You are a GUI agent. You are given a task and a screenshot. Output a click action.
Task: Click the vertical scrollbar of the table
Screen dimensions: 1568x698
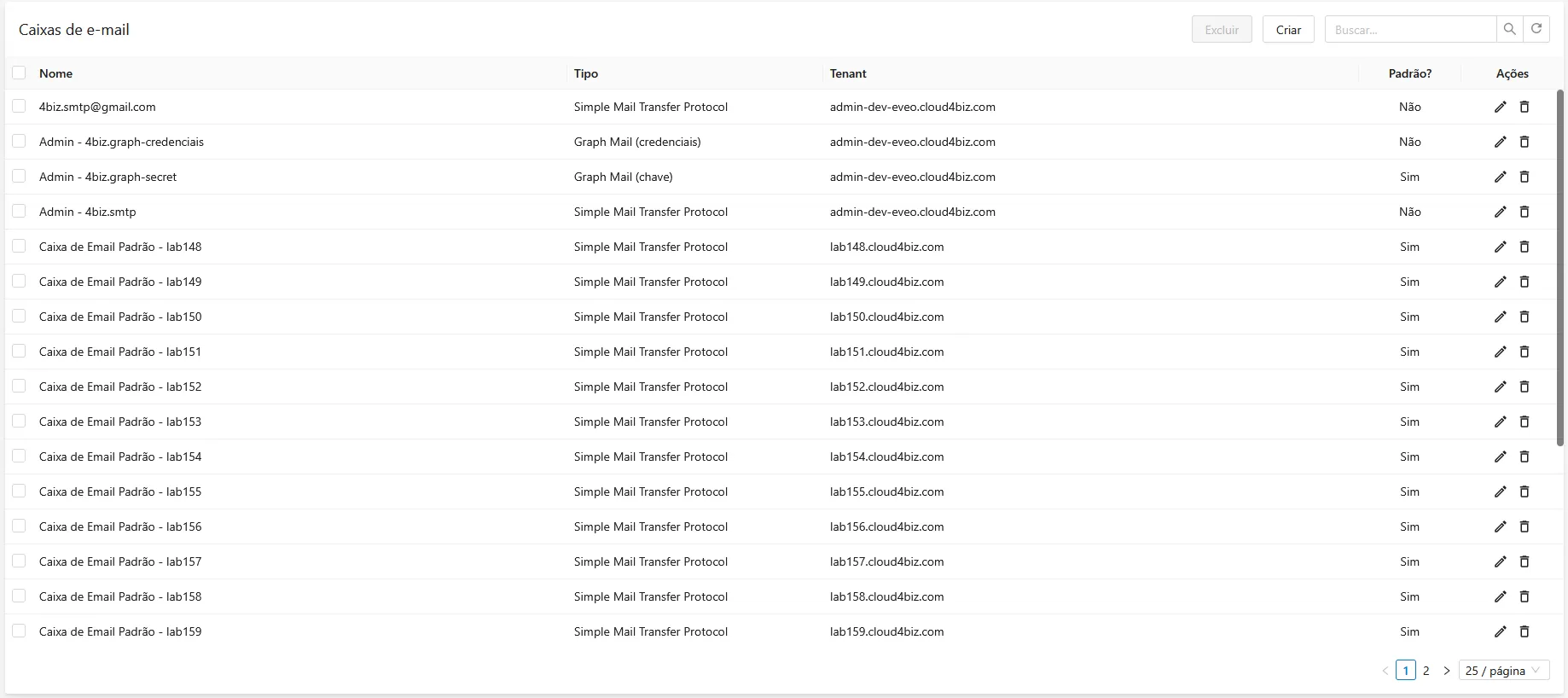click(x=1560, y=267)
